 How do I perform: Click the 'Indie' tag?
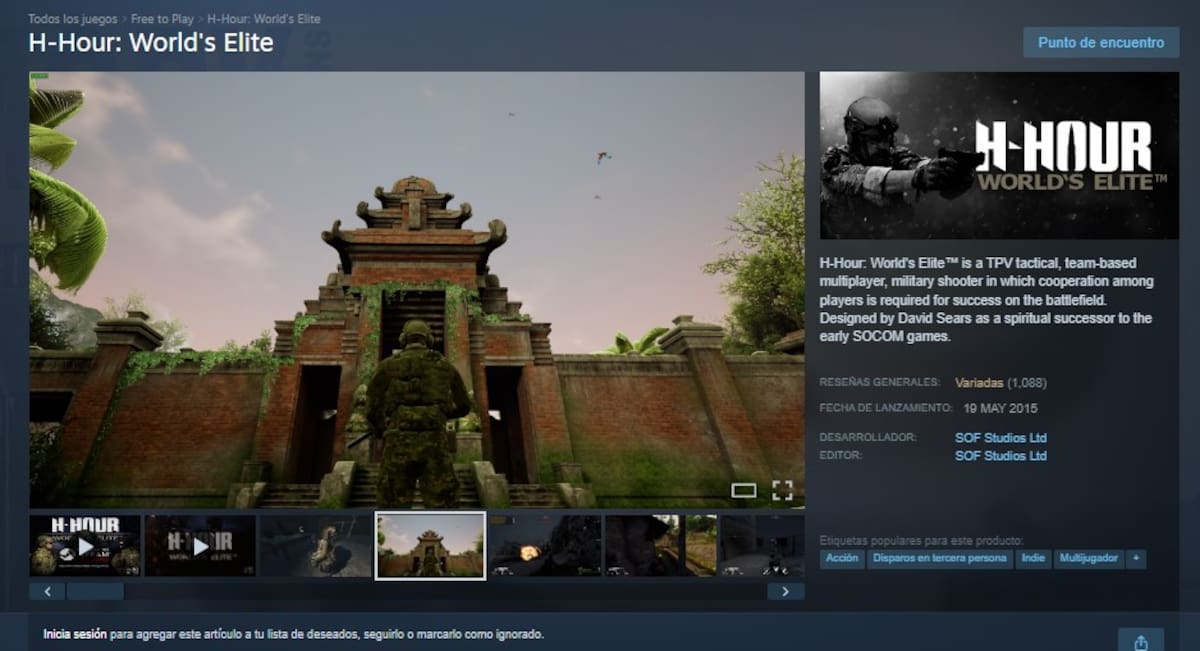click(x=1033, y=558)
